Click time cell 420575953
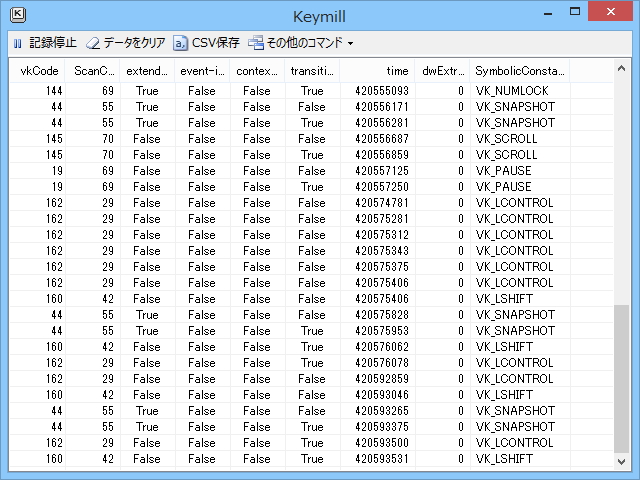 tap(382, 331)
